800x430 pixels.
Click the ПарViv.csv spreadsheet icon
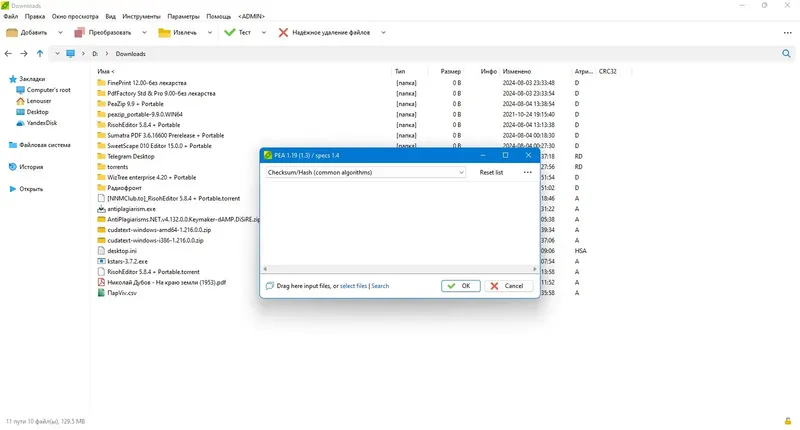coord(101,293)
